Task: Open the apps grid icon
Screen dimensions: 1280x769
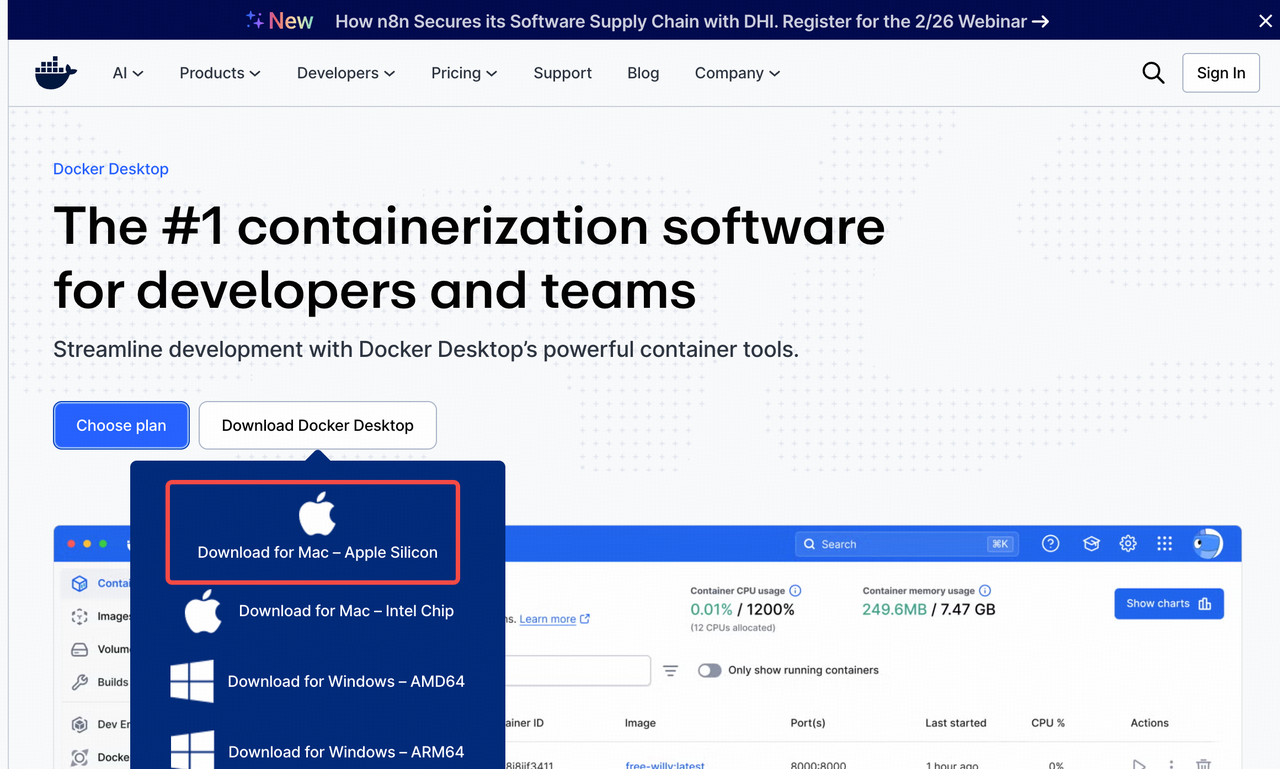Action: click(1164, 544)
